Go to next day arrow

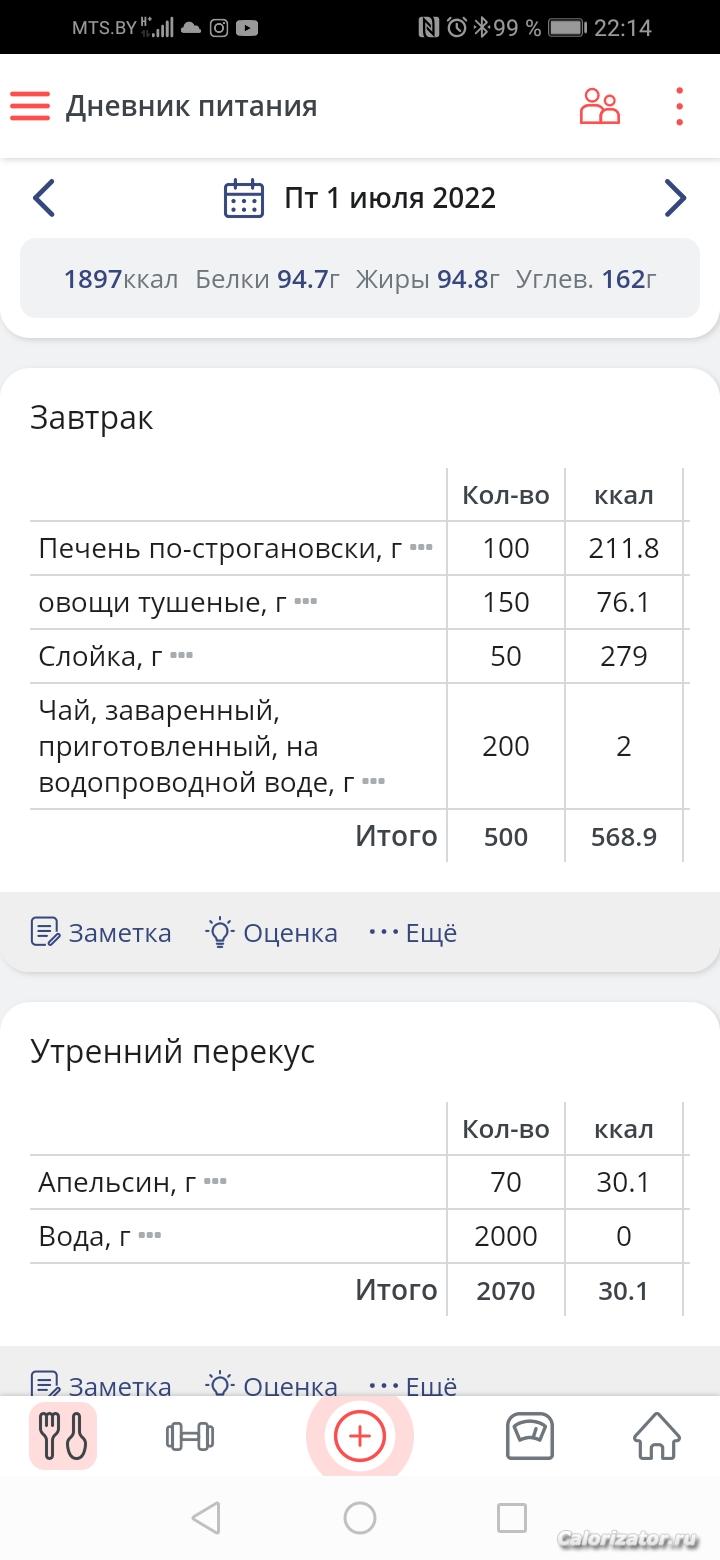pos(675,198)
